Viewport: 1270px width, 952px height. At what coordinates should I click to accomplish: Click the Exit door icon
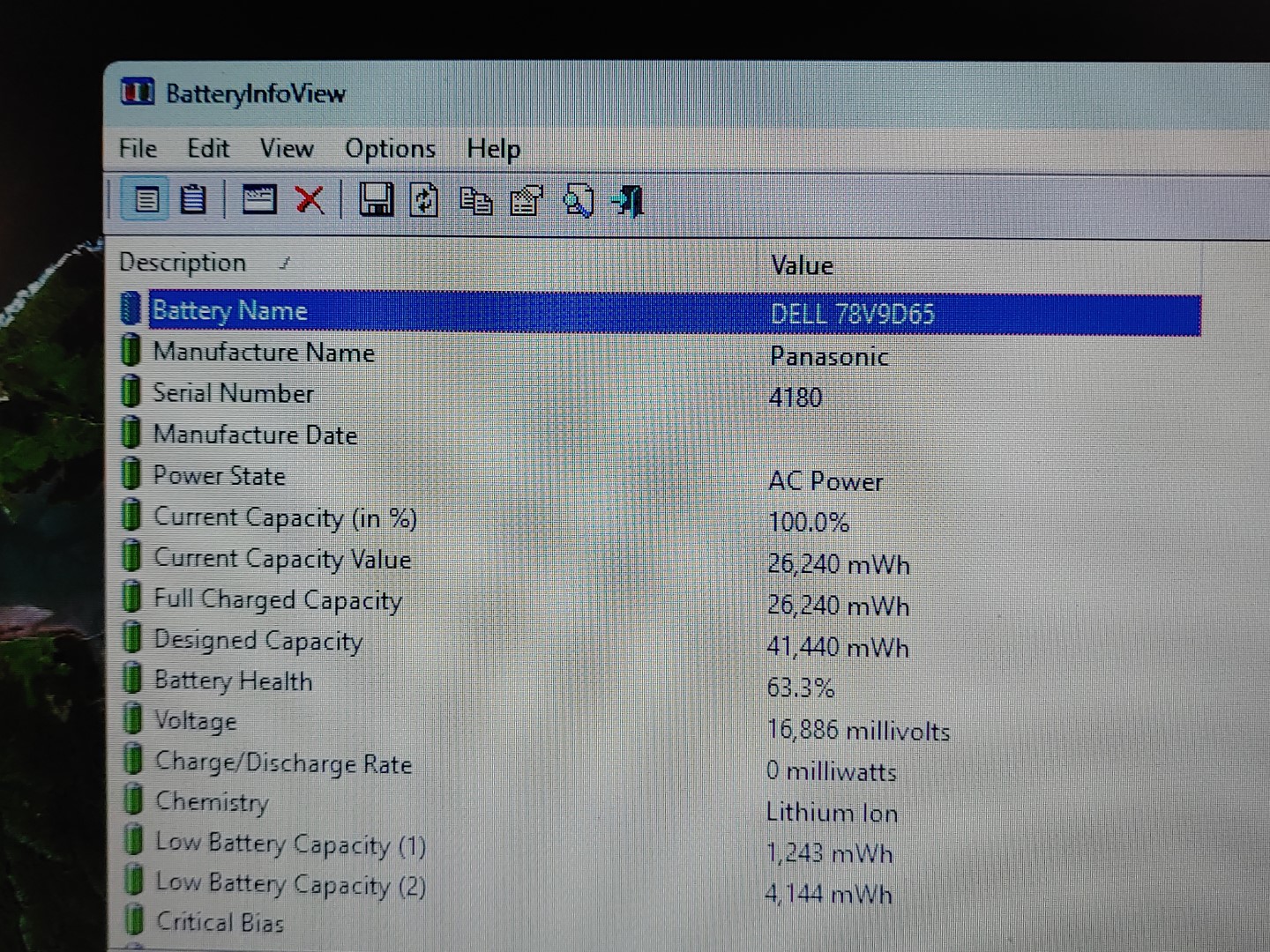tap(628, 202)
